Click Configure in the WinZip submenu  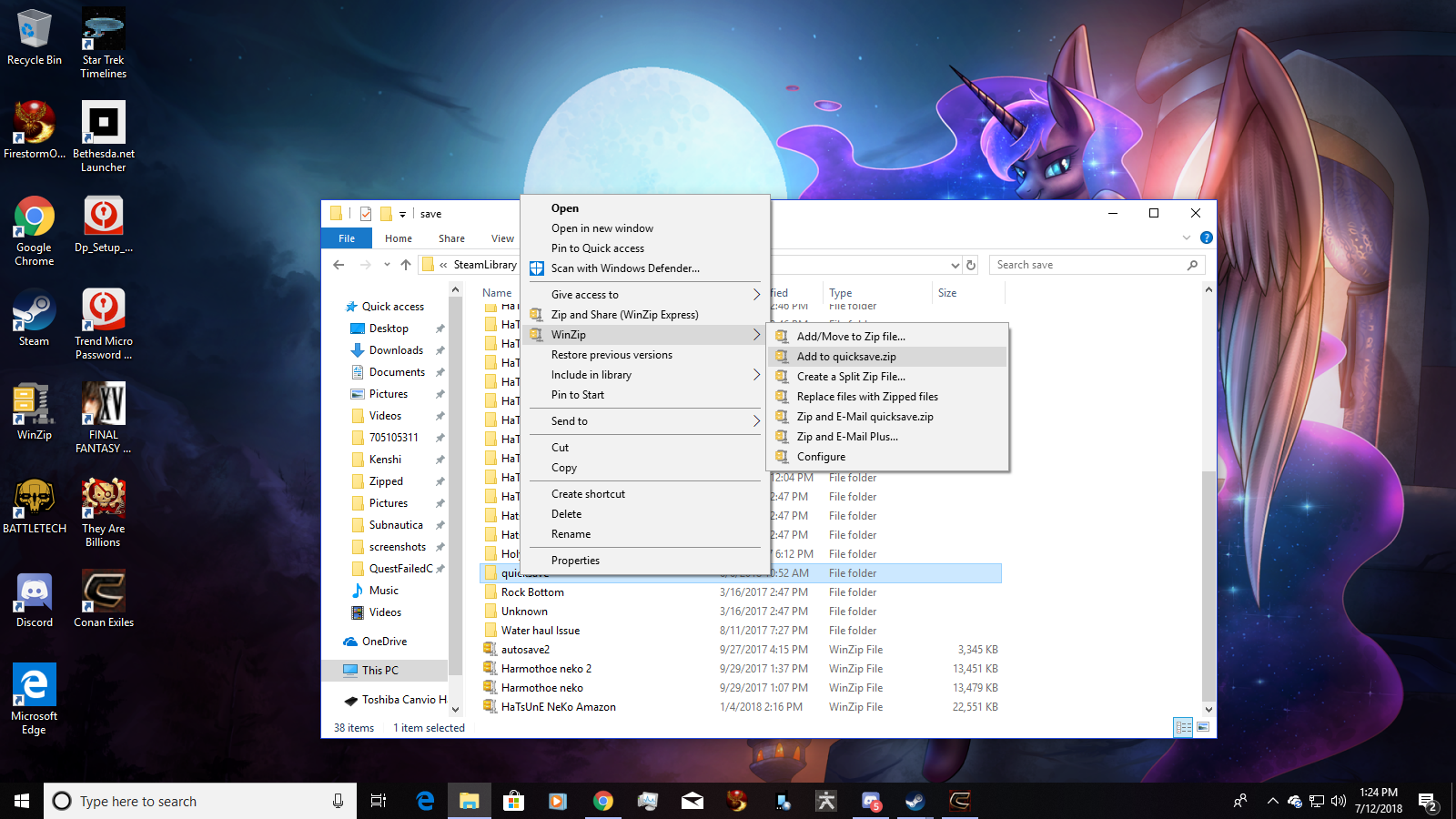pyautogui.click(x=888, y=457)
